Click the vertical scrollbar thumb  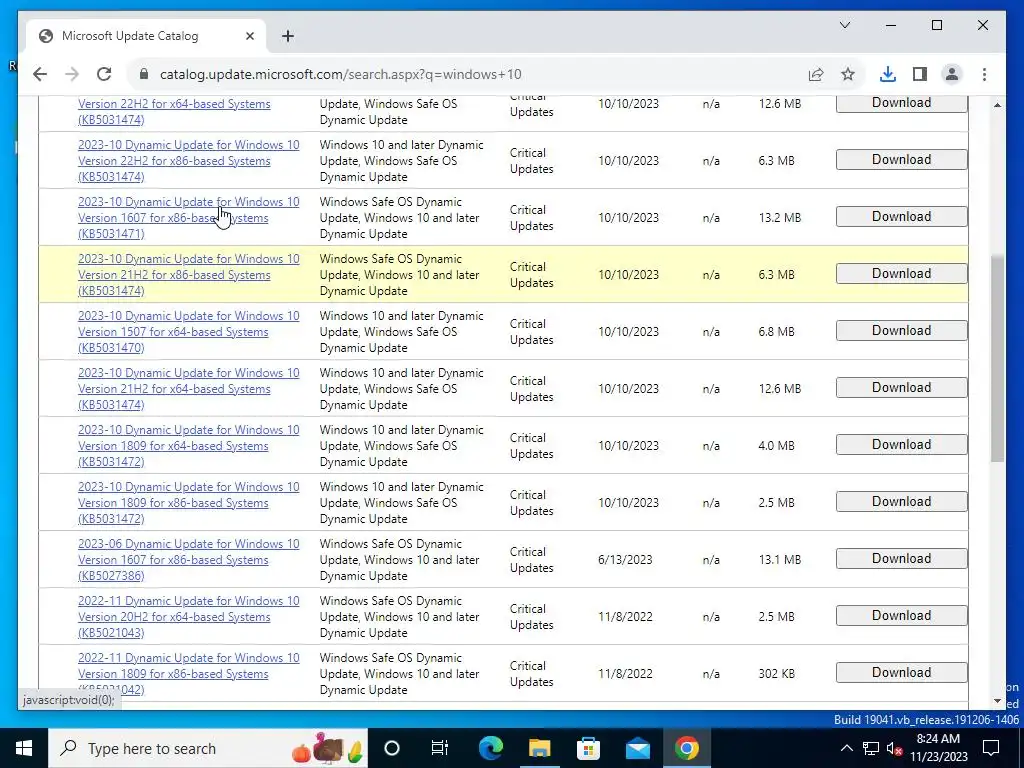click(997, 359)
